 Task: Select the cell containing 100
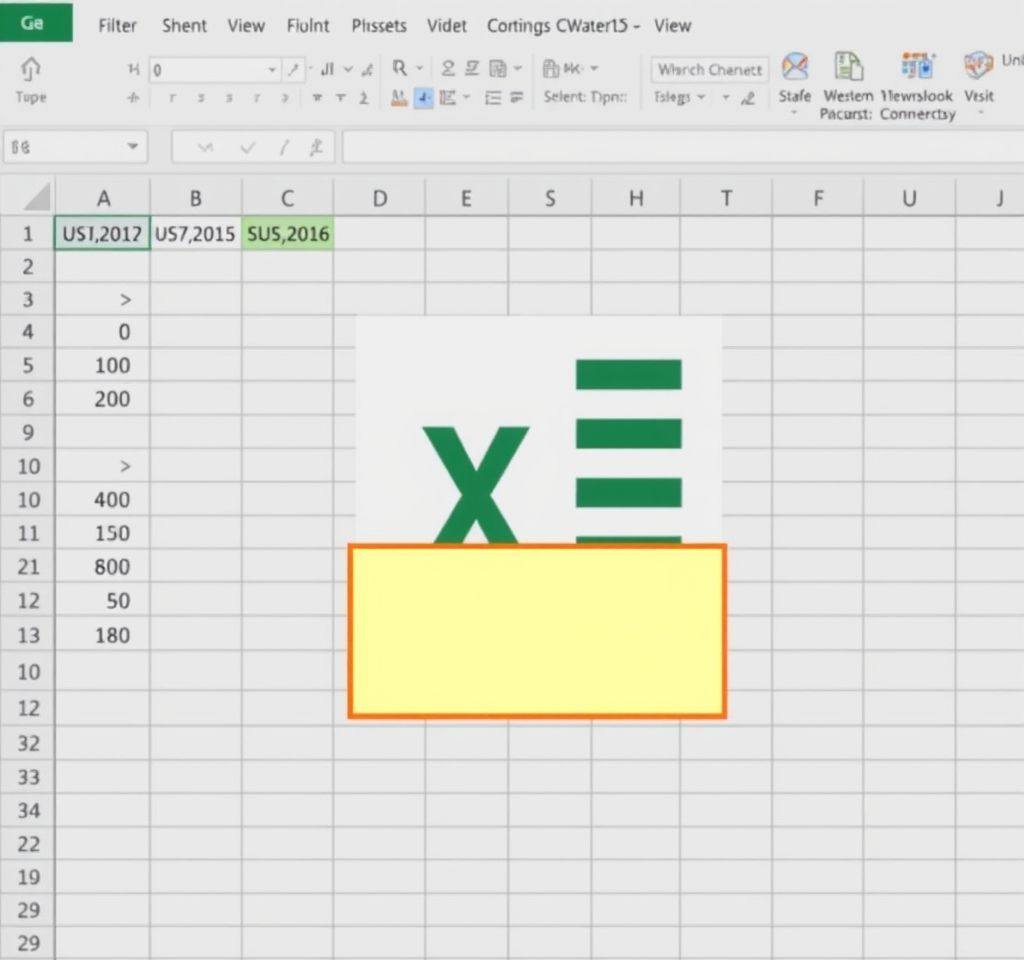[x=103, y=365]
